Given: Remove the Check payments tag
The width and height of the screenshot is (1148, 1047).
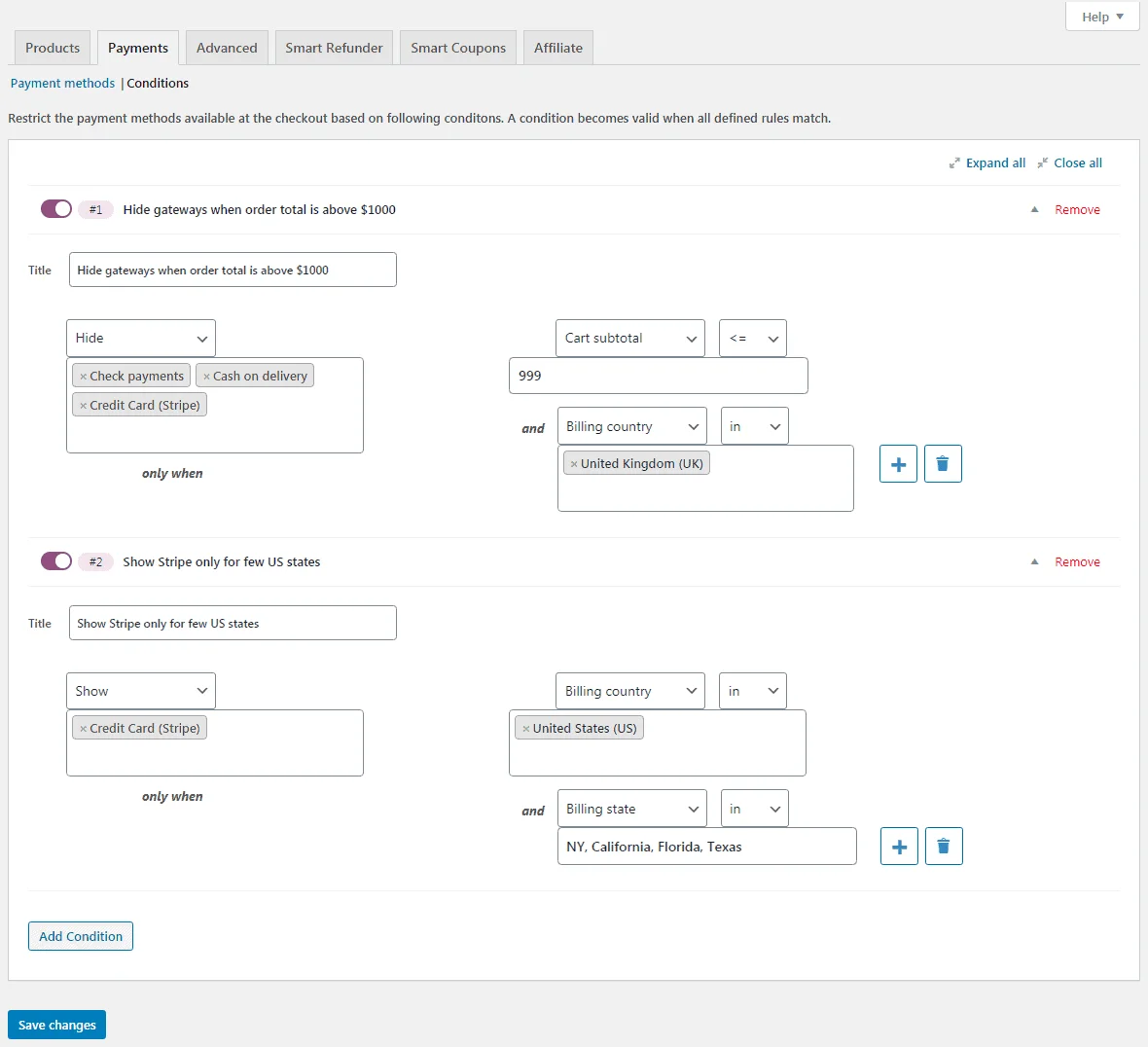Looking at the screenshot, I should 83,377.
